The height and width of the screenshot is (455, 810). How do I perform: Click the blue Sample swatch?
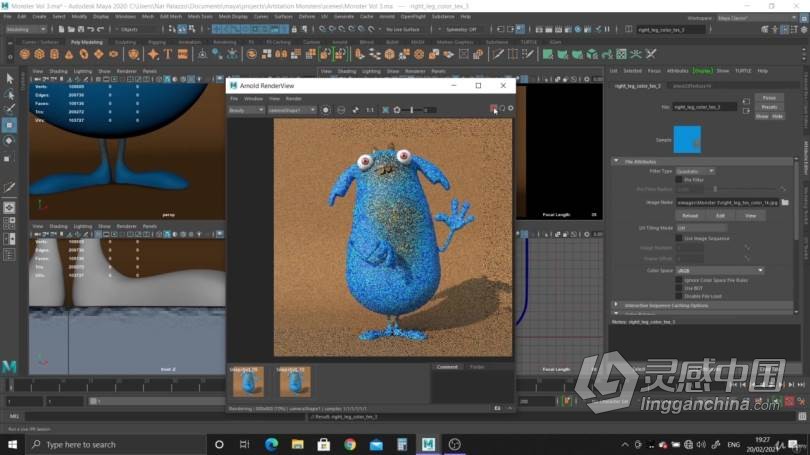[687, 139]
